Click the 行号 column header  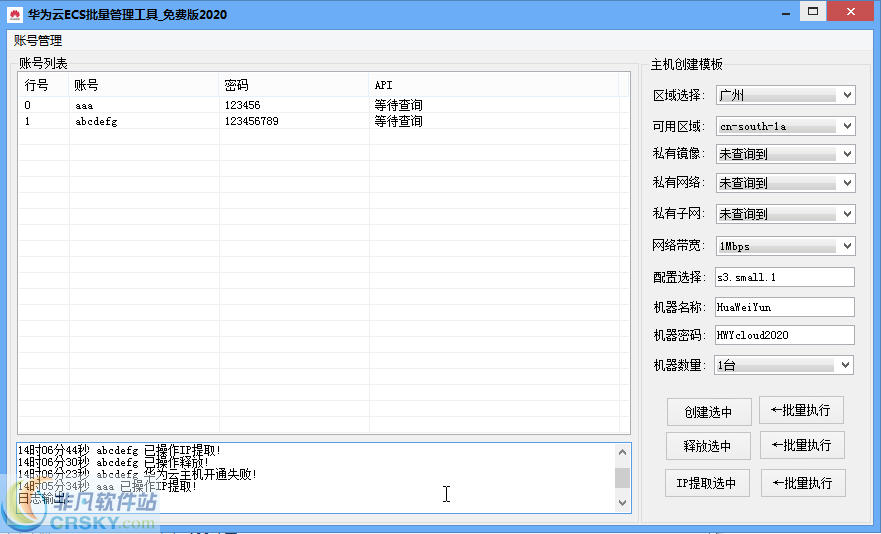(44, 85)
